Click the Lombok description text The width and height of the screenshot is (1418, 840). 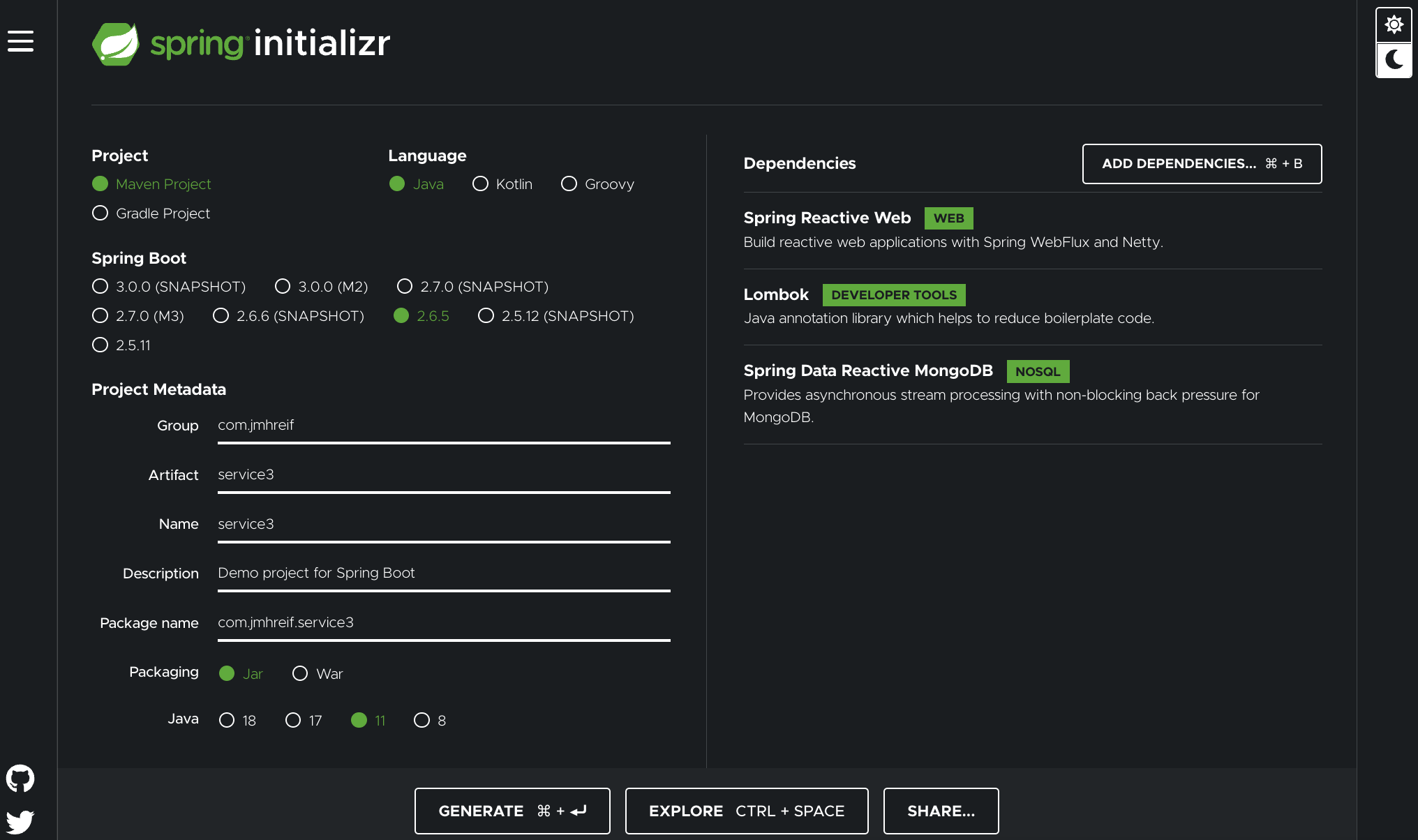pyautogui.click(x=949, y=318)
